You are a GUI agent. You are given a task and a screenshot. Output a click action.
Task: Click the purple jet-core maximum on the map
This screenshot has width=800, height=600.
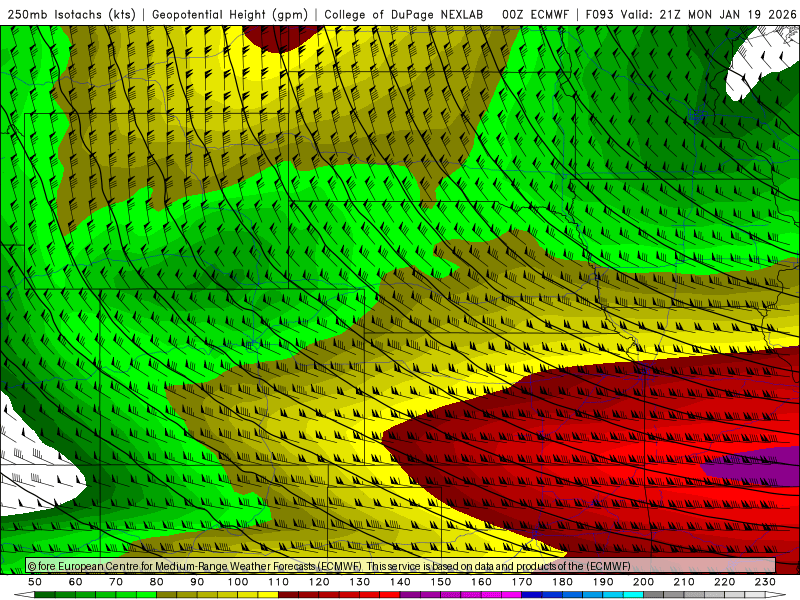tap(755, 465)
